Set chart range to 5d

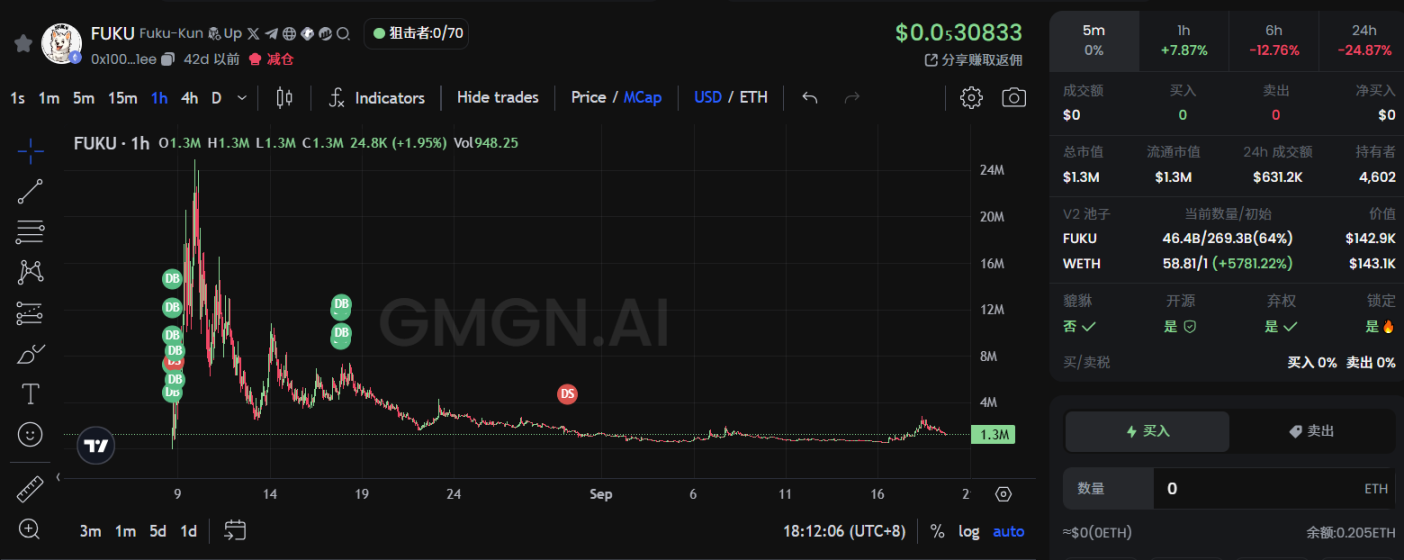point(158,531)
